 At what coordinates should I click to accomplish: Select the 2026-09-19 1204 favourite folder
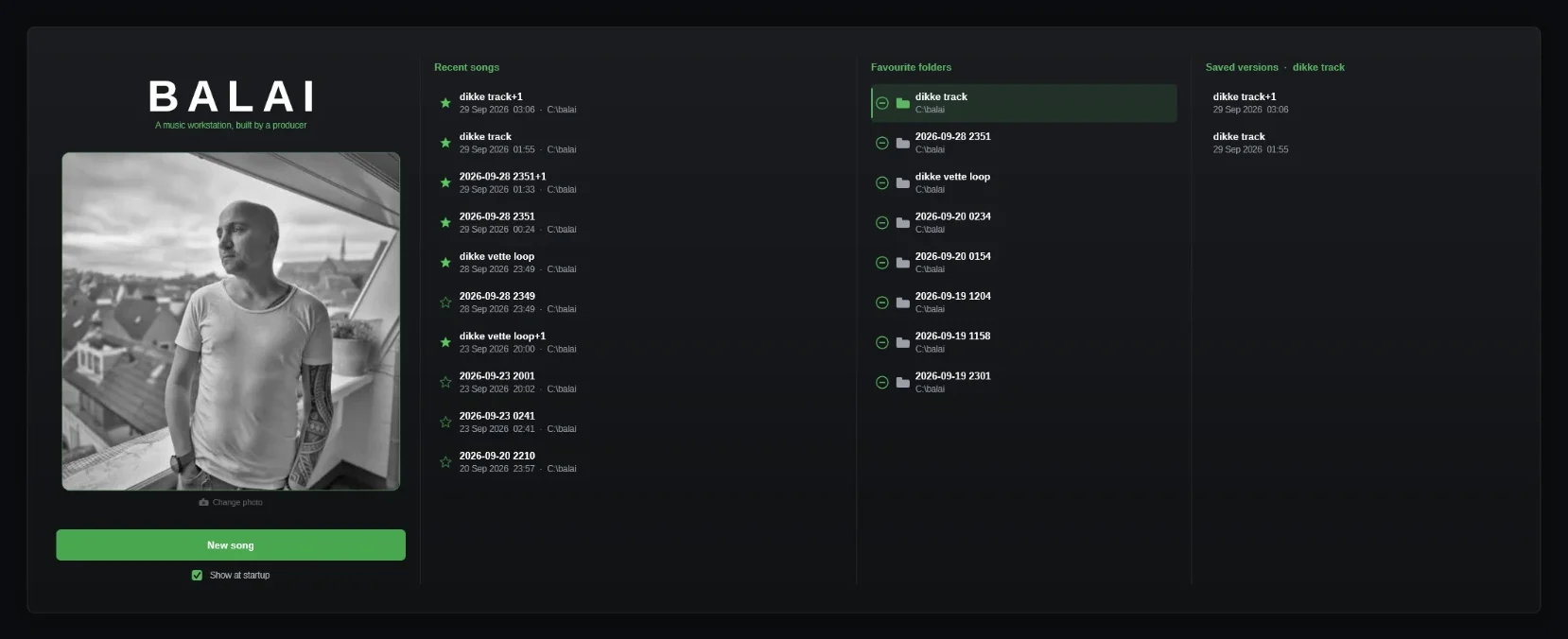click(x=1024, y=302)
